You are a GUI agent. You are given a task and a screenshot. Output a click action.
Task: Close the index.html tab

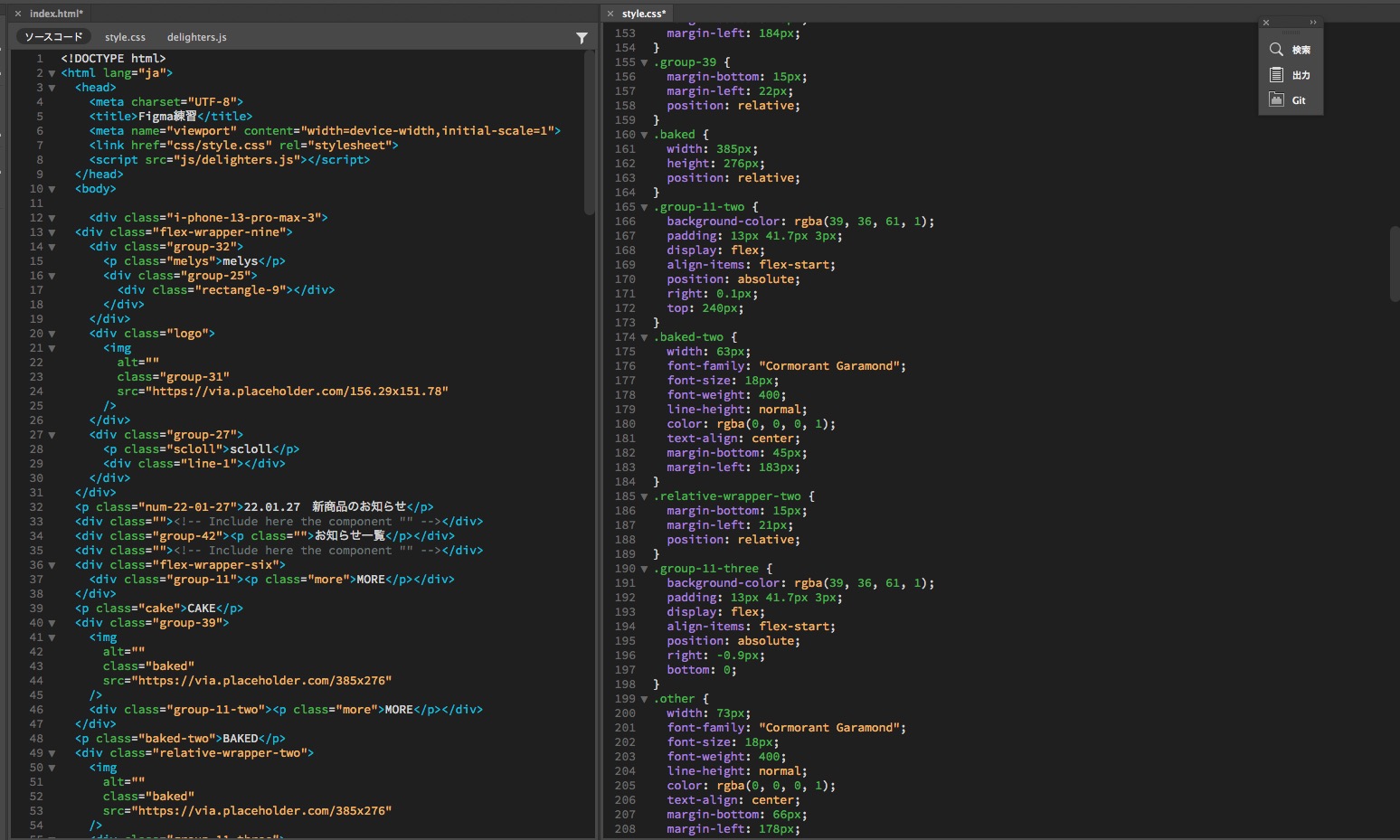click(x=18, y=14)
